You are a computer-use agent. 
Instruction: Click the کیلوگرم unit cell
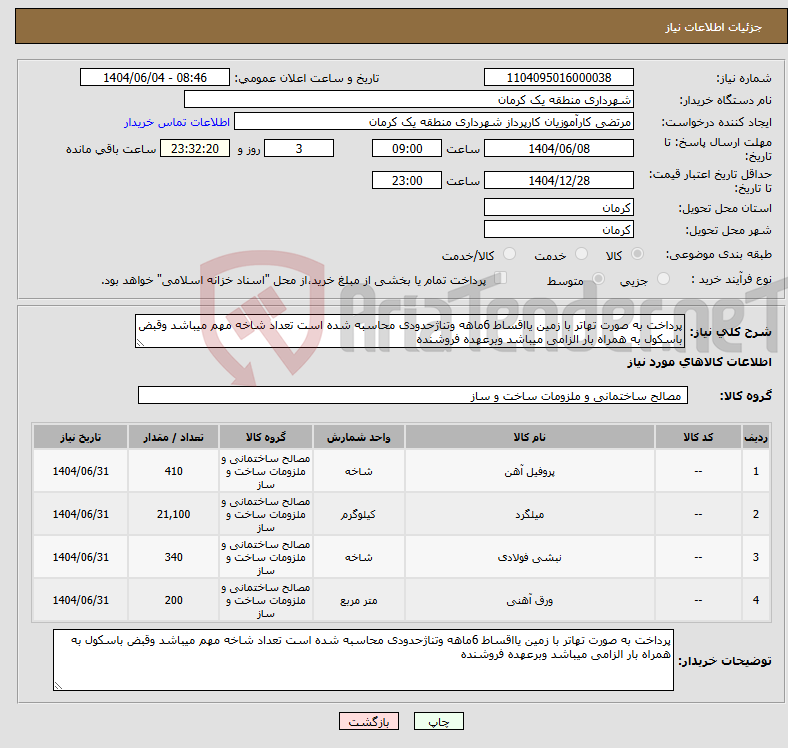(358, 514)
